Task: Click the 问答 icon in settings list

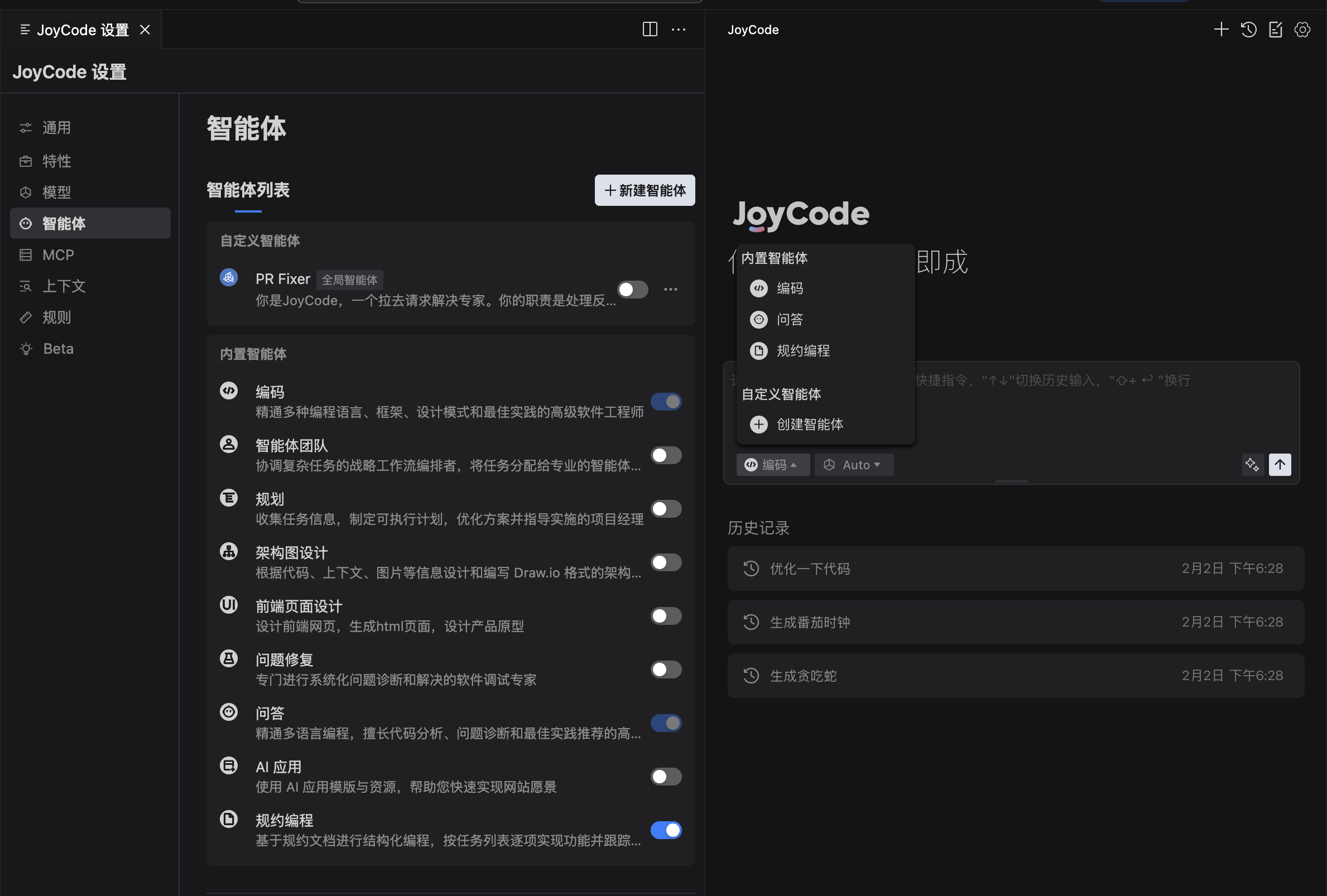Action: (229, 712)
